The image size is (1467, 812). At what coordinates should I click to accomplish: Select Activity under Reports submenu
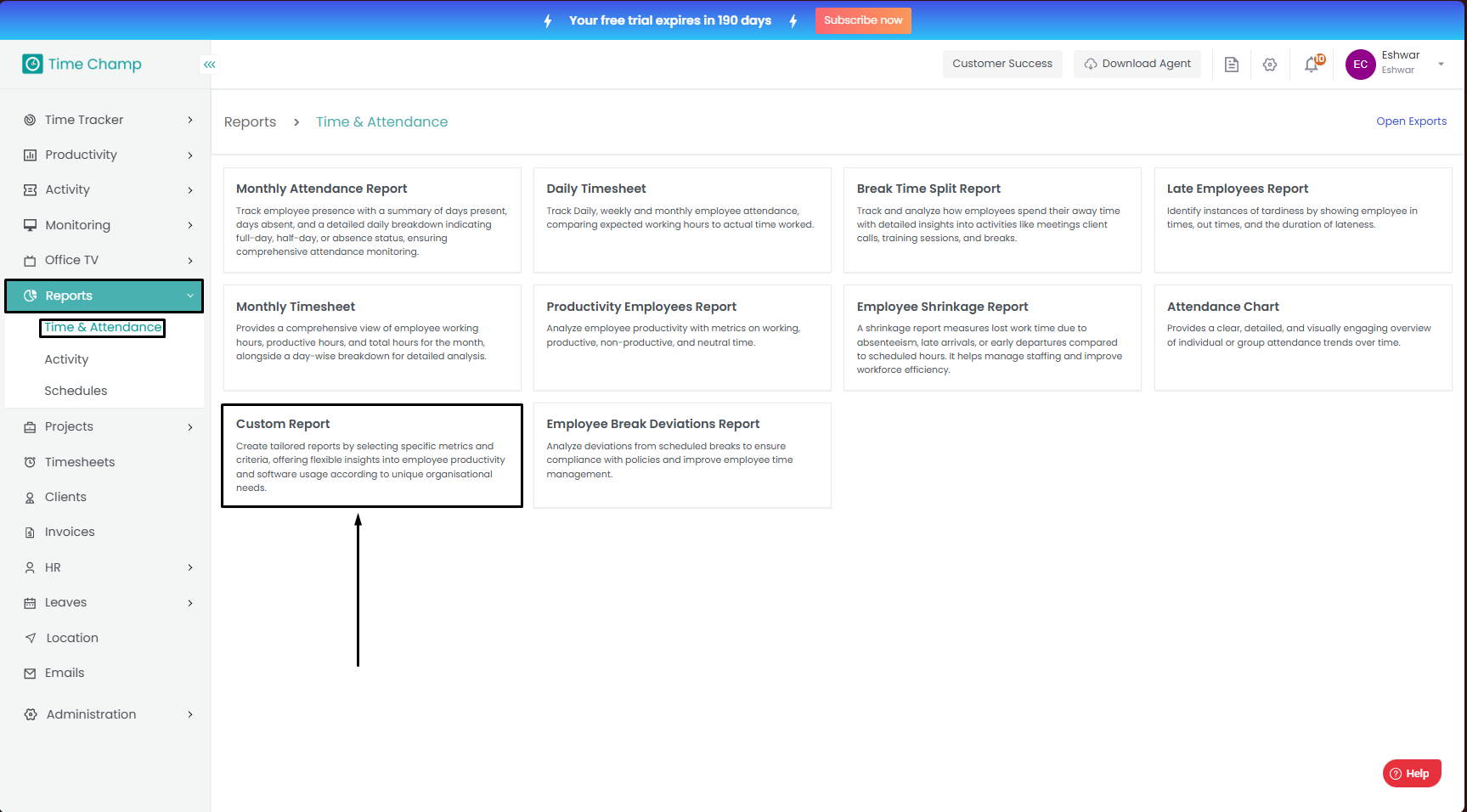pos(66,359)
